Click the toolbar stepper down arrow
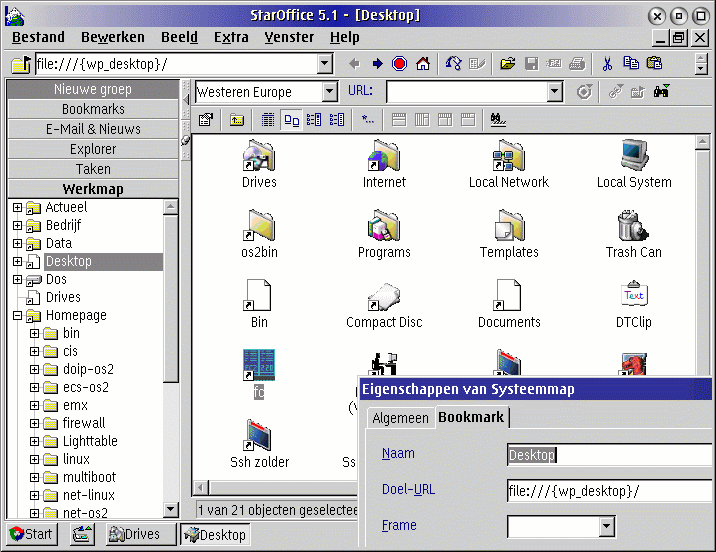This screenshot has width=716, height=552. [x=701, y=69]
